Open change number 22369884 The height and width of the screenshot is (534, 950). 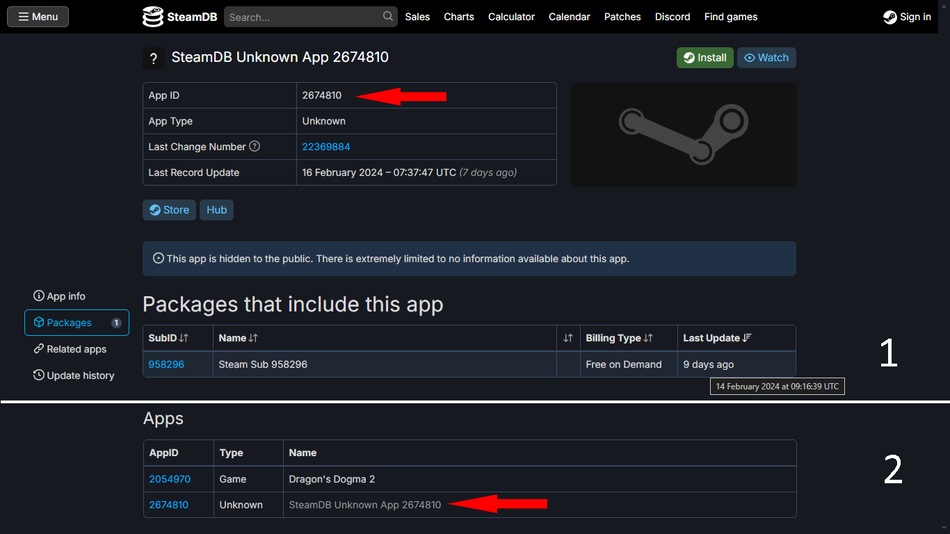(x=326, y=147)
